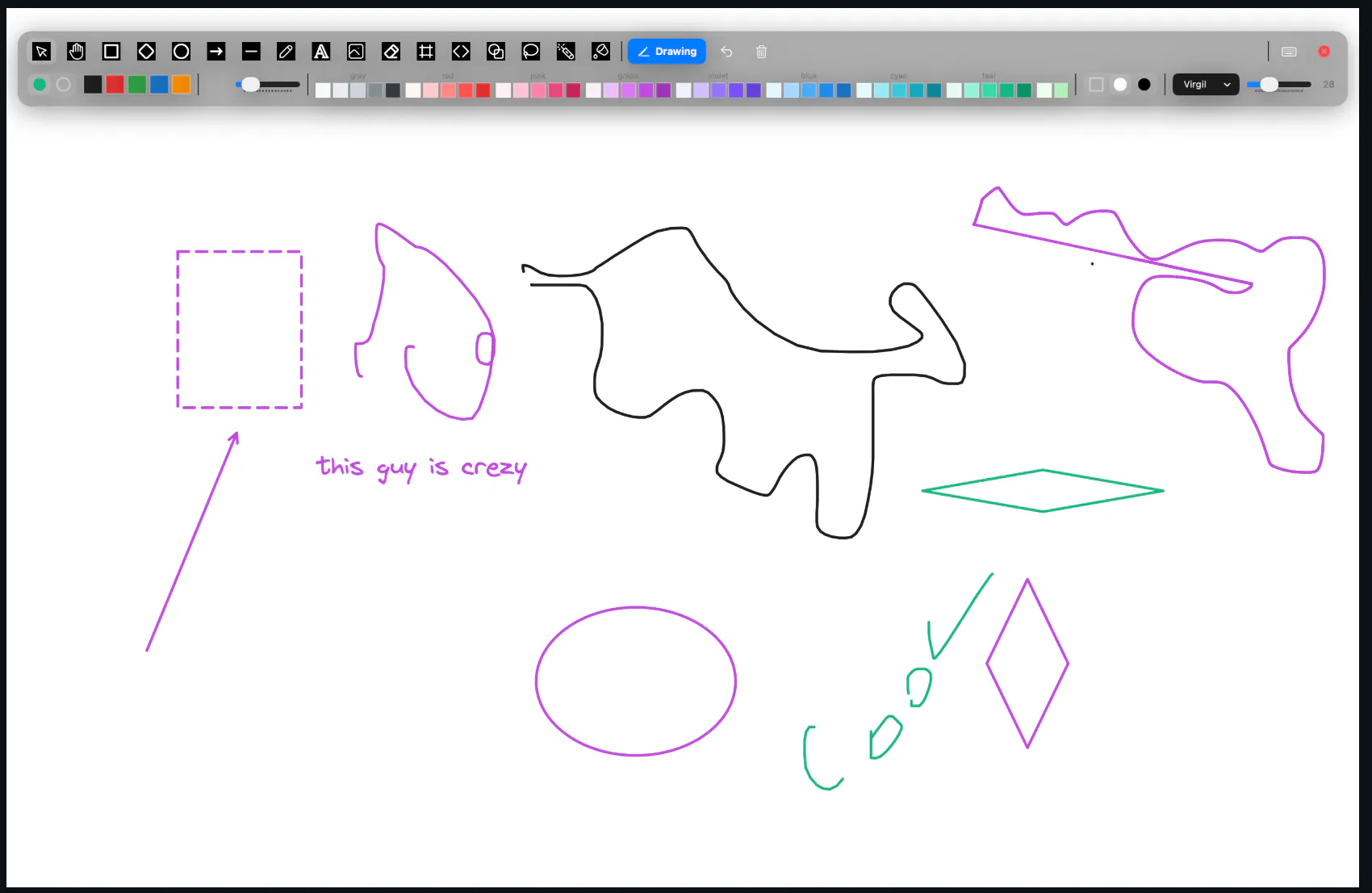The image size is (1372, 893).
Task: Click the trash icon to clear canvas
Action: point(761,52)
